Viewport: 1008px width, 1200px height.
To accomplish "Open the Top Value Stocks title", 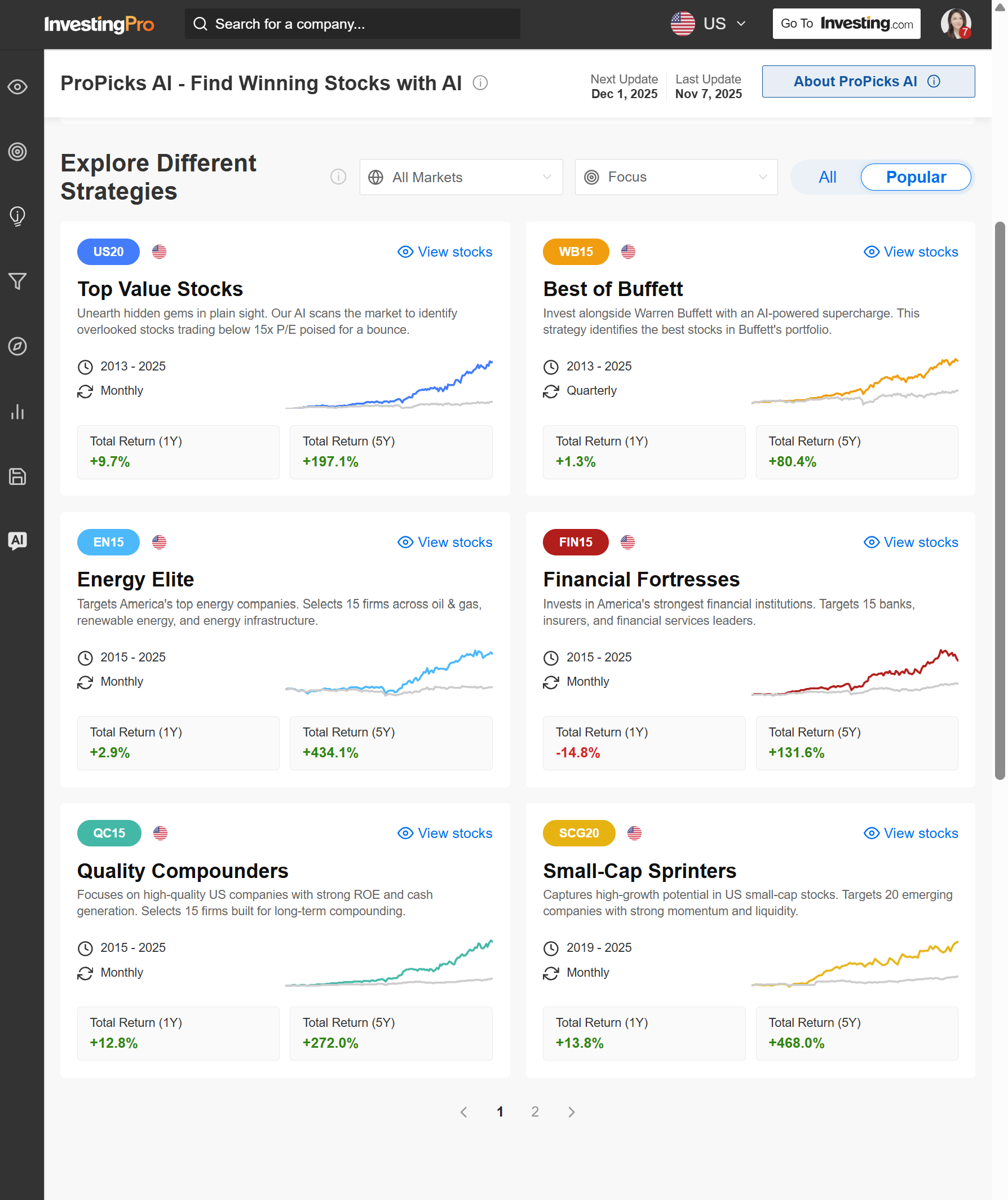I will pos(161,289).
